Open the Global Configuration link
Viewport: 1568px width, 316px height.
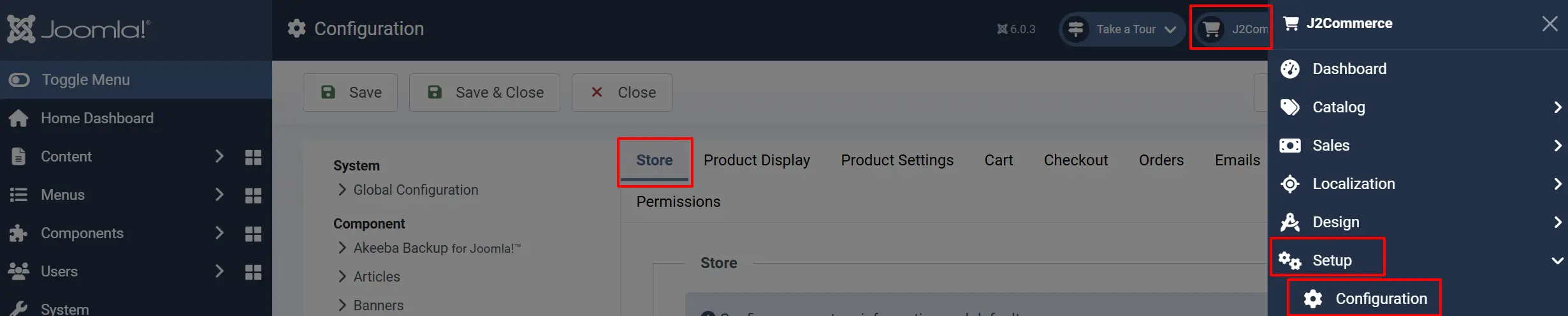416,190
